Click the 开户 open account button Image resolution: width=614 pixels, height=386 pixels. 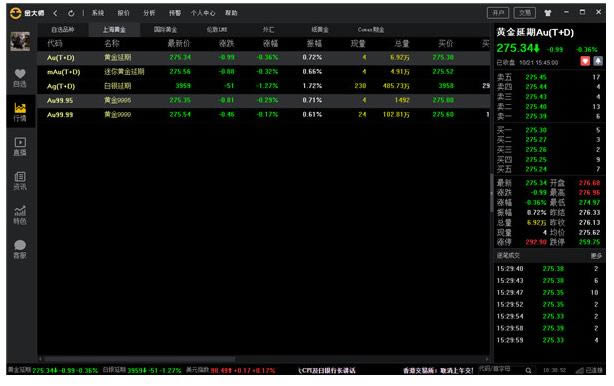coord(498,13)
